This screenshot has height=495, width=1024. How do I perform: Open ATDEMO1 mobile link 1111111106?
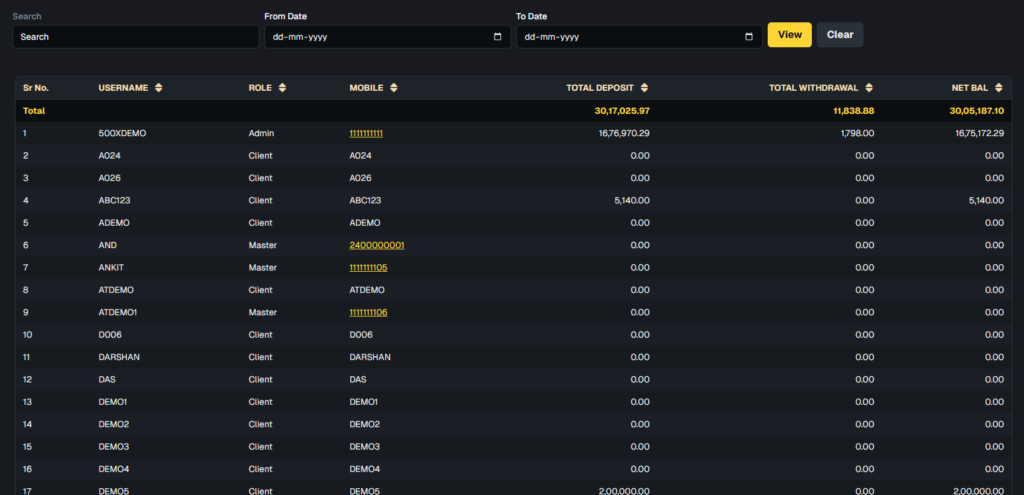pyautogui.click(x=368, y=312)
